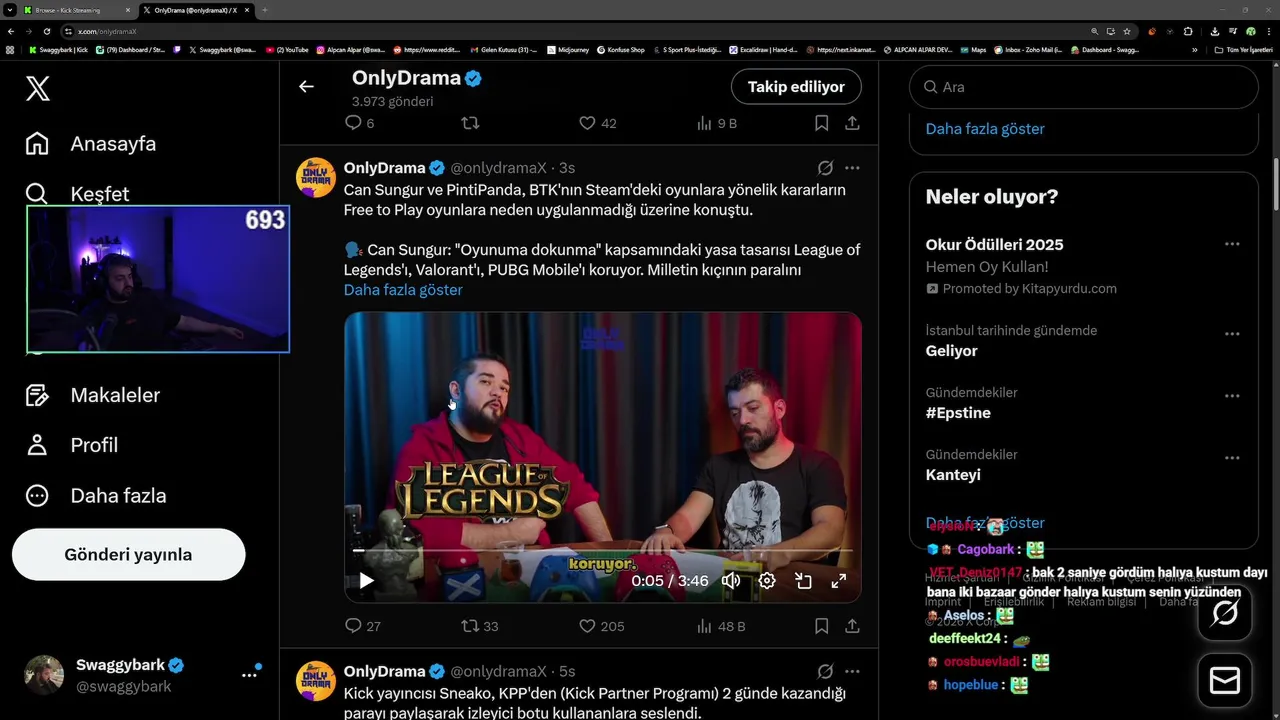Open options for #Epstine trend
The height and width of the screenshot is (720, 1280).
coord(1232,396)
